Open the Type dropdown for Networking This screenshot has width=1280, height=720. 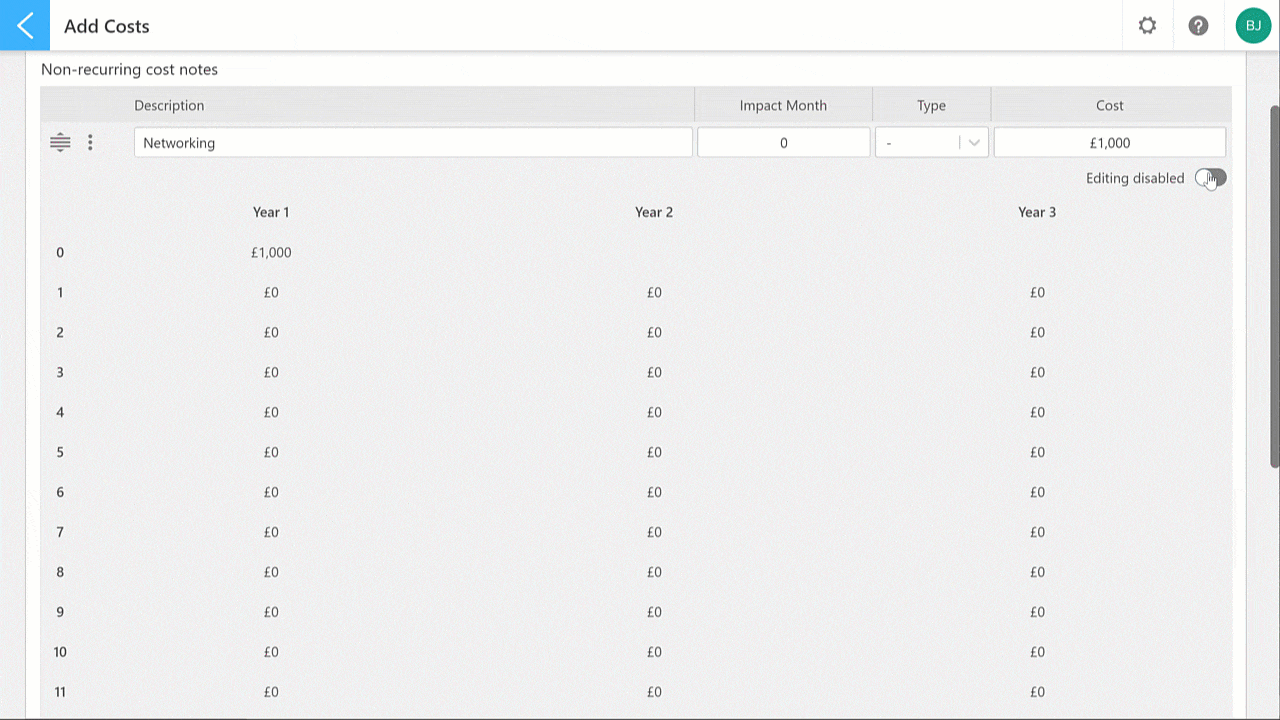[x=932, y=142]
